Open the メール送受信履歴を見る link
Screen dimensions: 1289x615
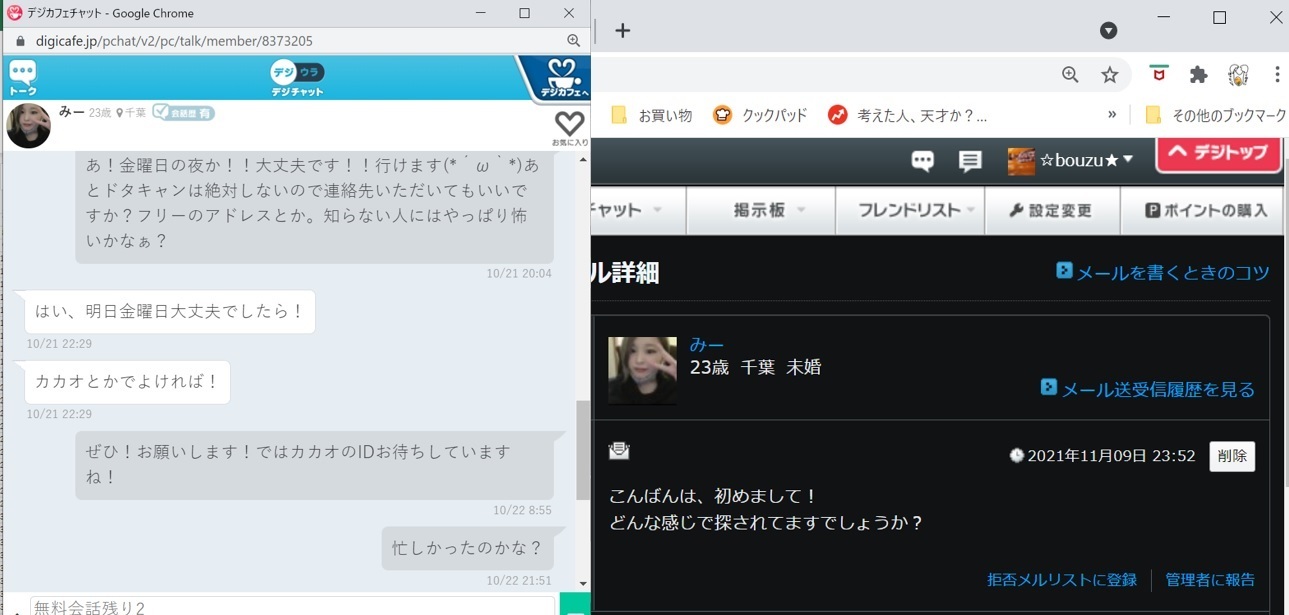[1148, 389]
